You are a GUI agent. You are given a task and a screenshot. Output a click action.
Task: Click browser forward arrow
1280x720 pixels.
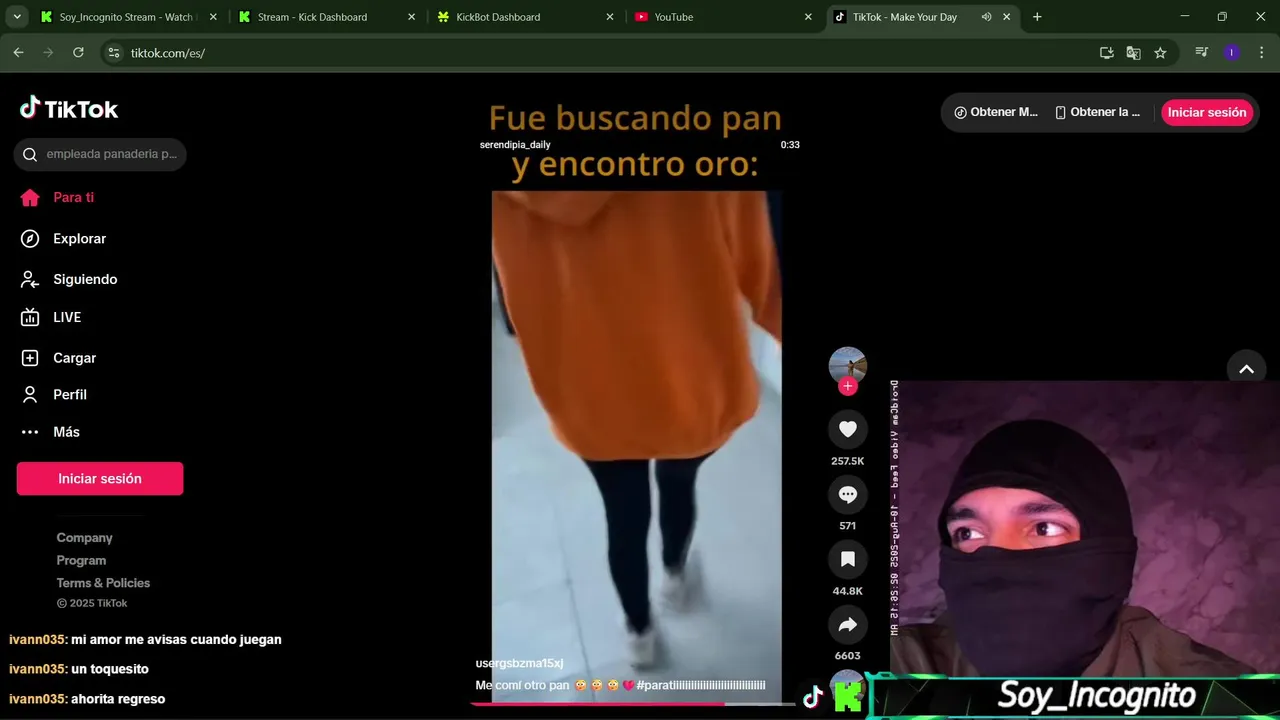tap(48, 53)
